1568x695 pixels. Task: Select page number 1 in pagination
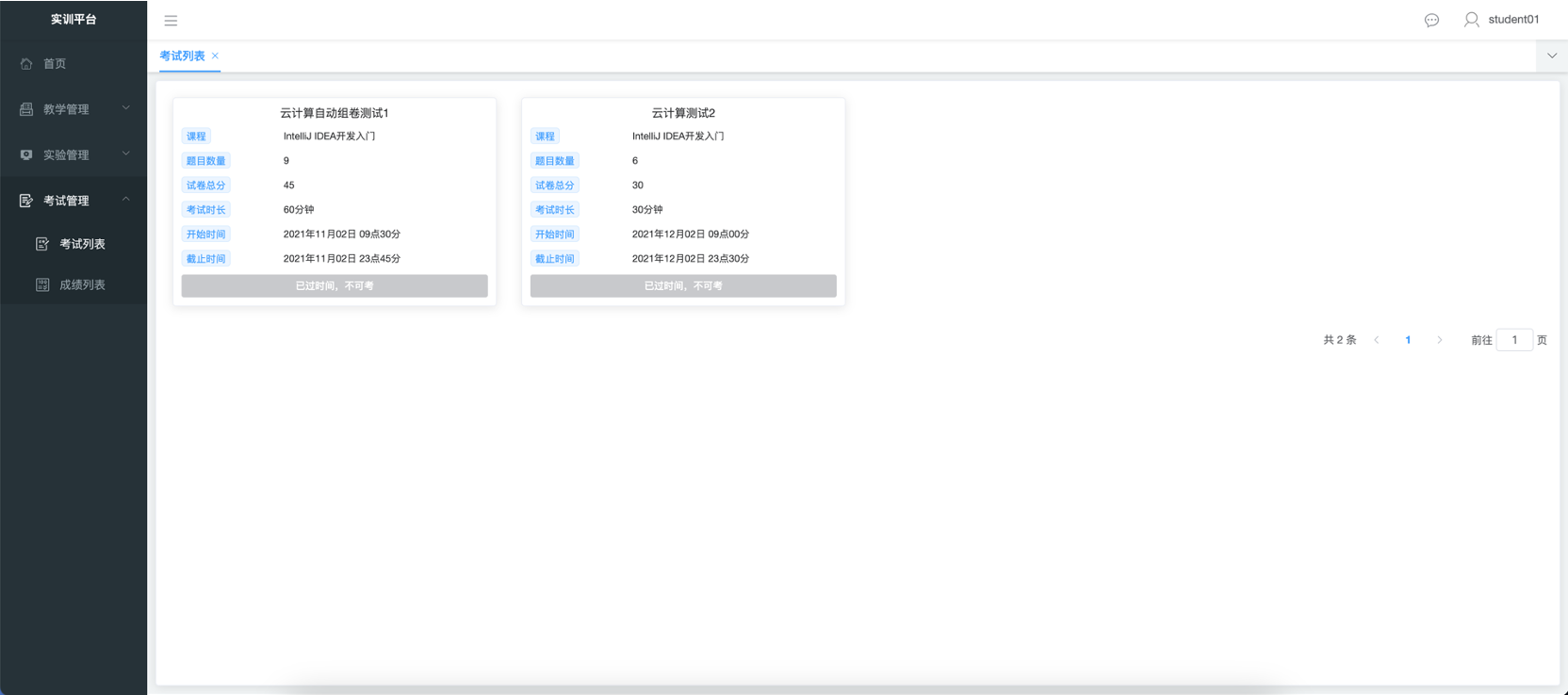coord(1408,340)
